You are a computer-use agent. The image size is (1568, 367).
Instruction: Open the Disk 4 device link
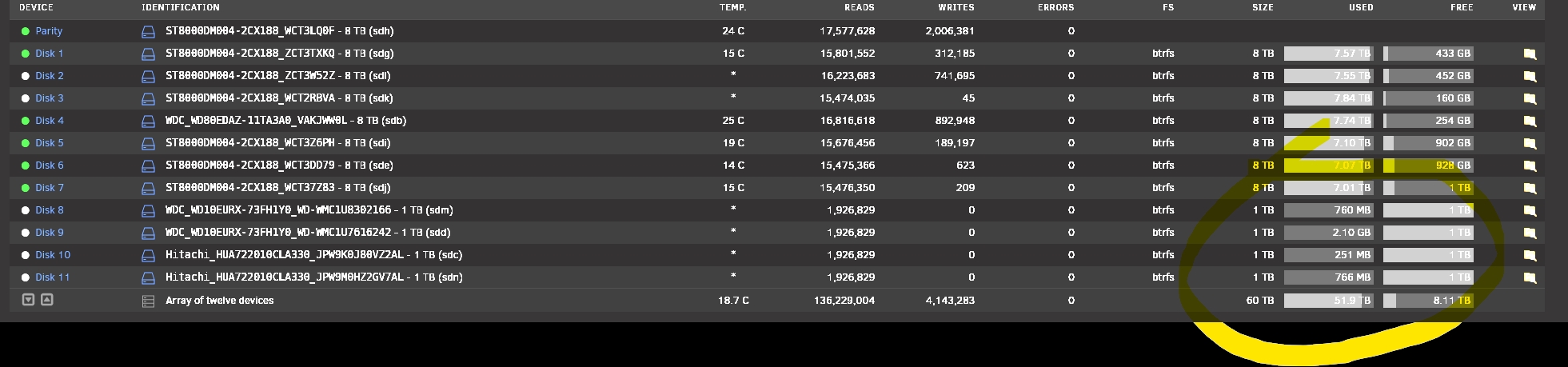click(49, 121)
